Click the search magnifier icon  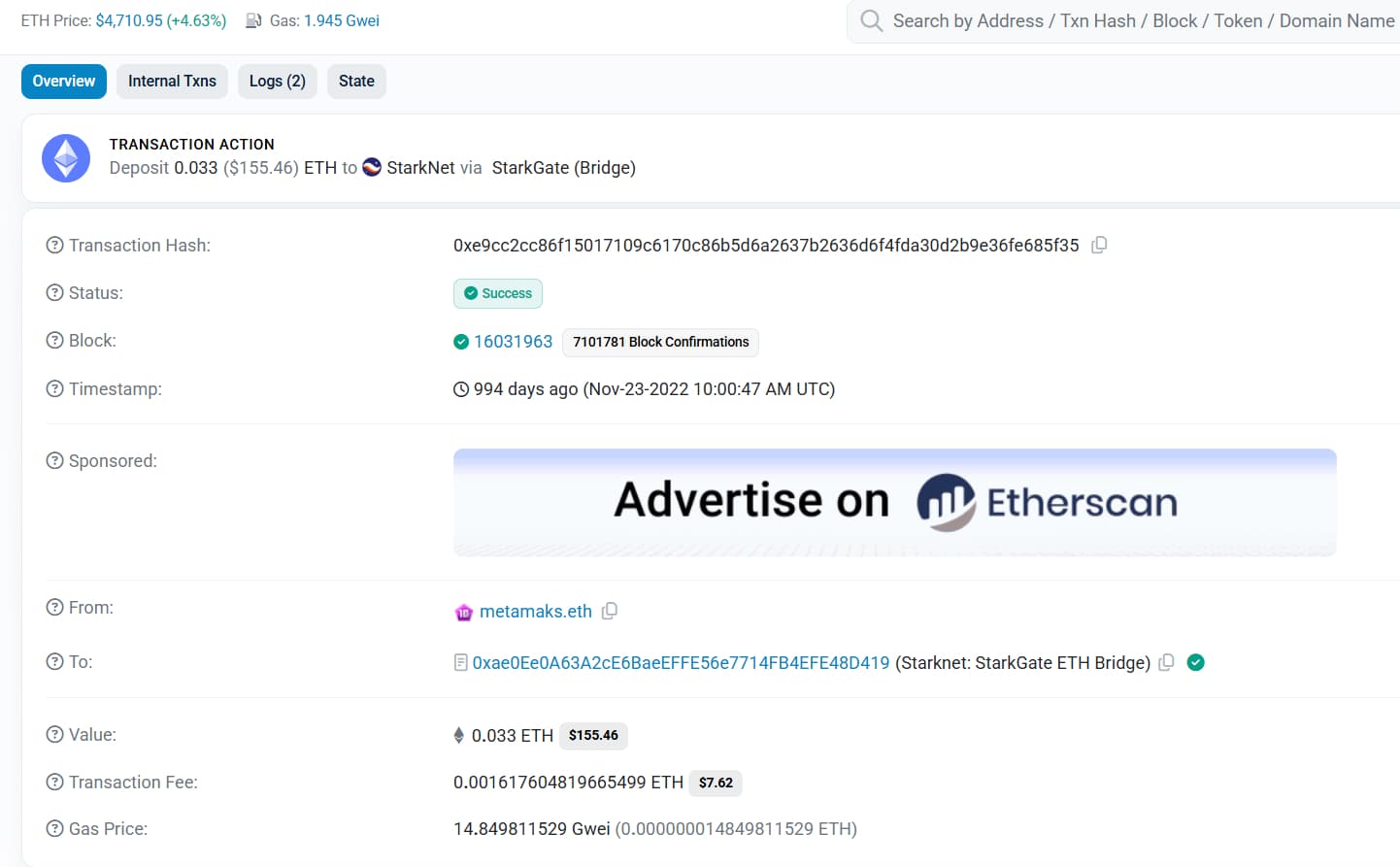coord(871,20)
